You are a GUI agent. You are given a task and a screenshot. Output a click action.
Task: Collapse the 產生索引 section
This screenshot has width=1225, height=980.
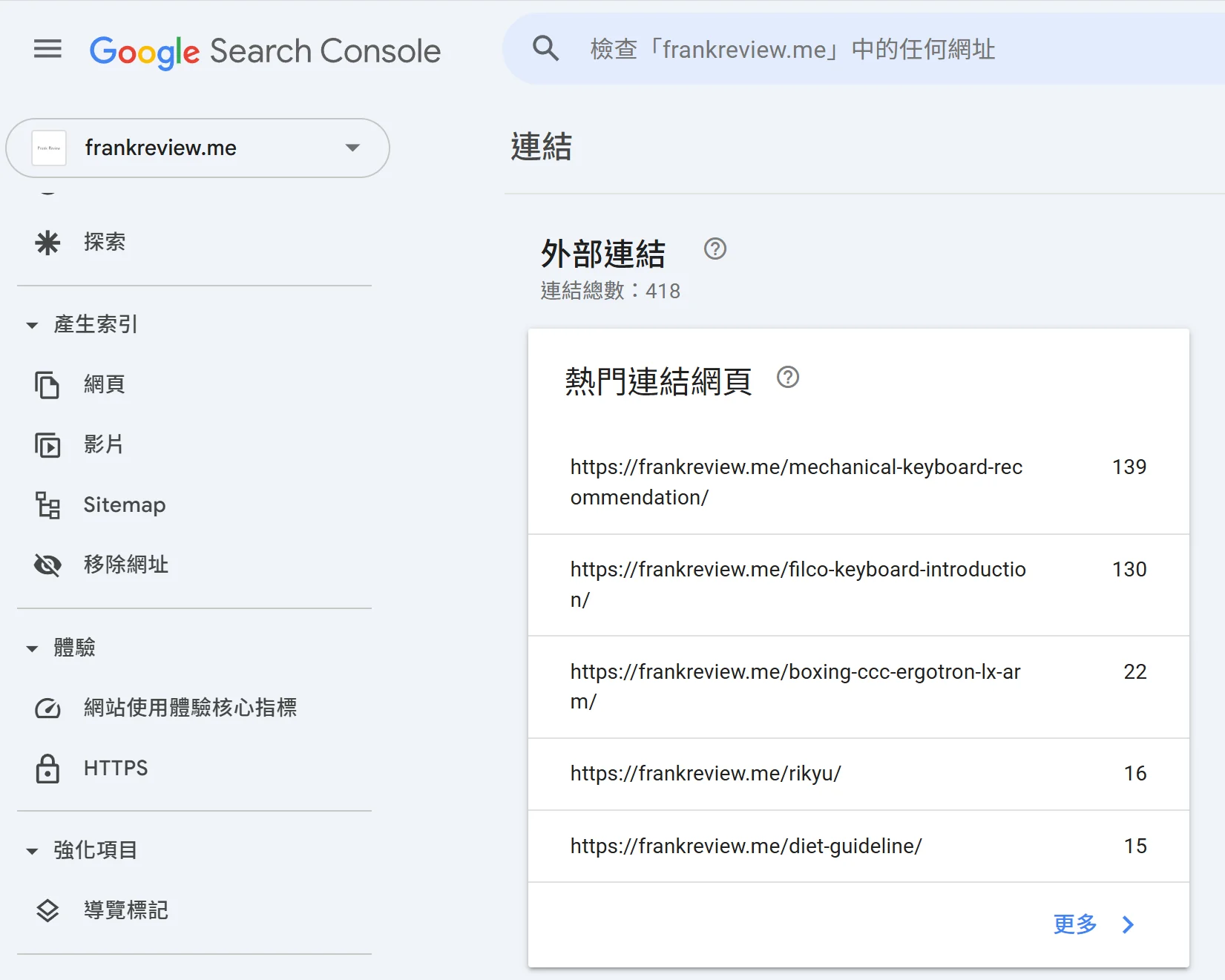click(31, 324)
